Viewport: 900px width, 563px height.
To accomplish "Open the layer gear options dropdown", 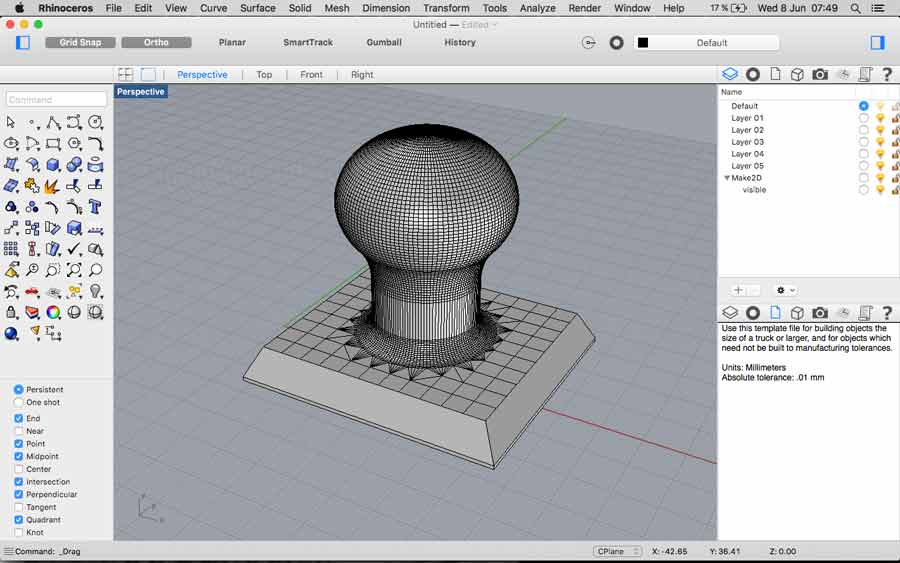I will (x=785, y=290).
